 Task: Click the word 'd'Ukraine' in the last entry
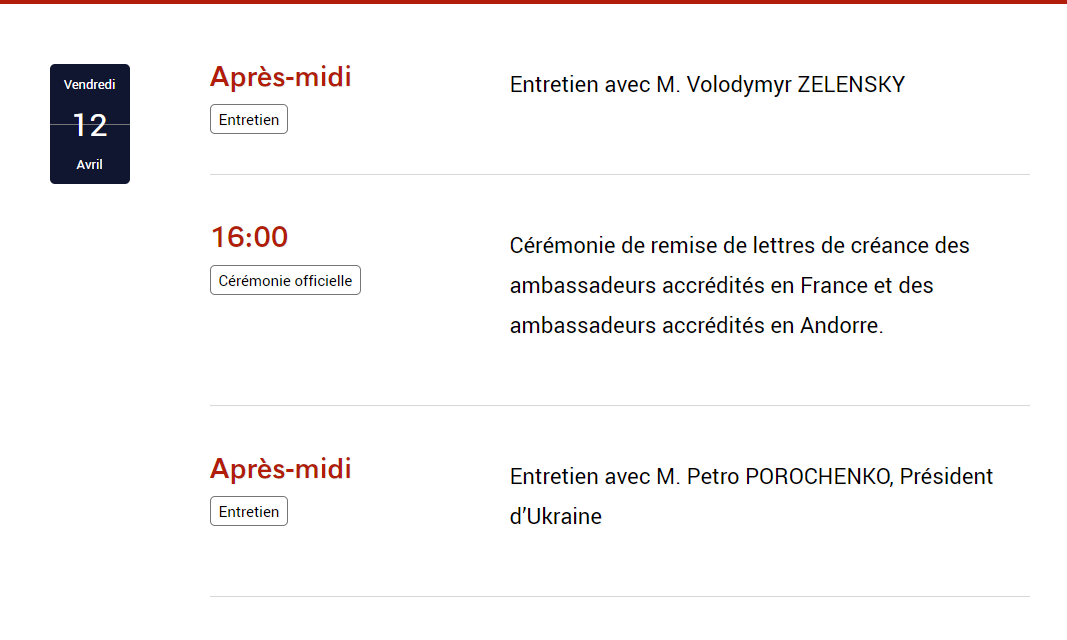click(x=556, y=517)
